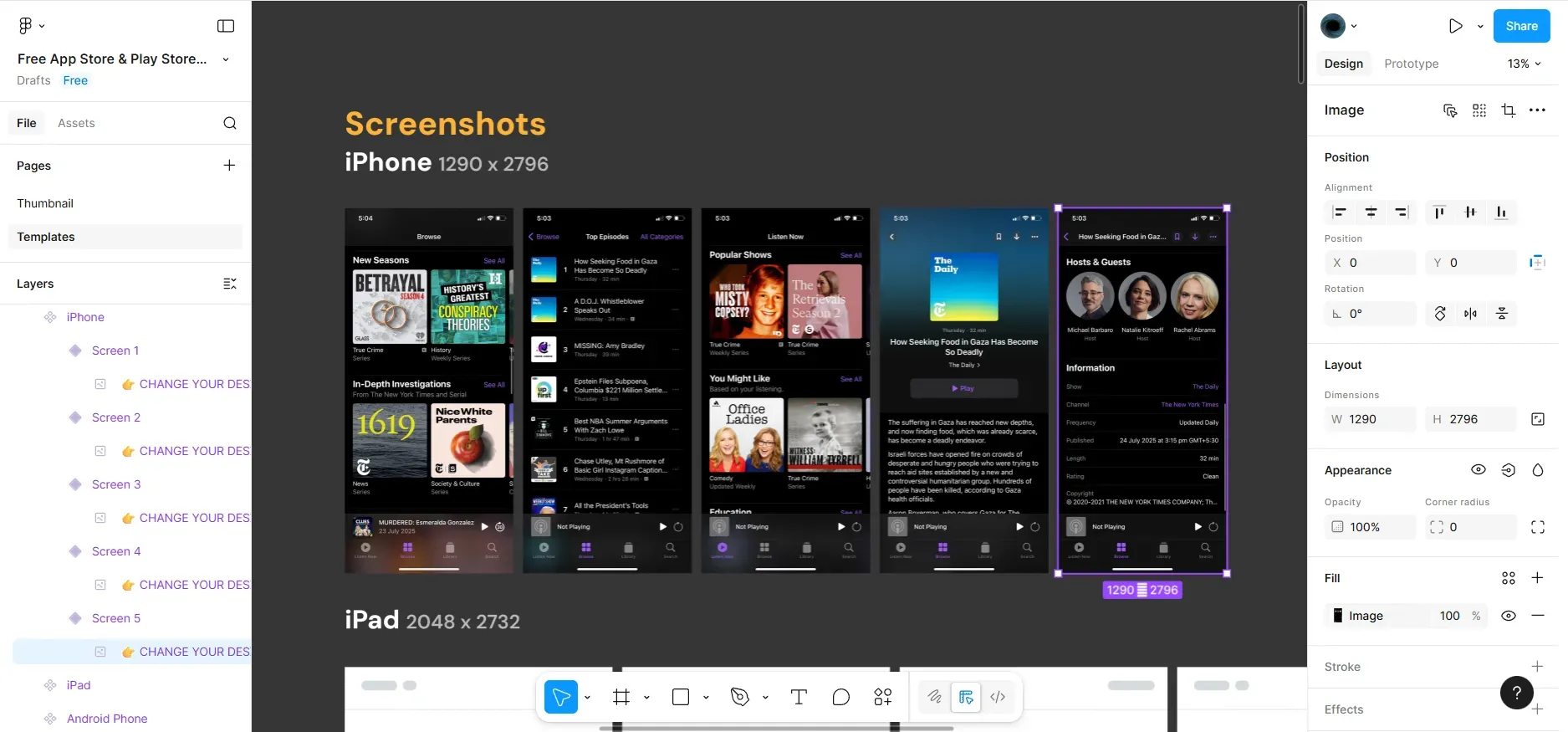Switch to Draw mode in toolbar

(x=935, y=697)
